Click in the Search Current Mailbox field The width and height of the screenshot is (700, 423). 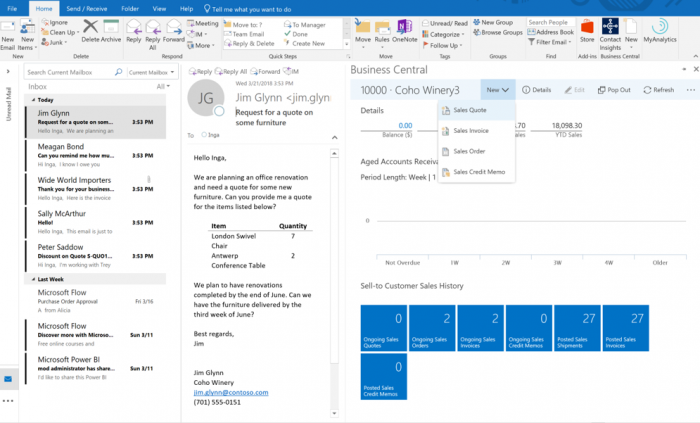69,72
